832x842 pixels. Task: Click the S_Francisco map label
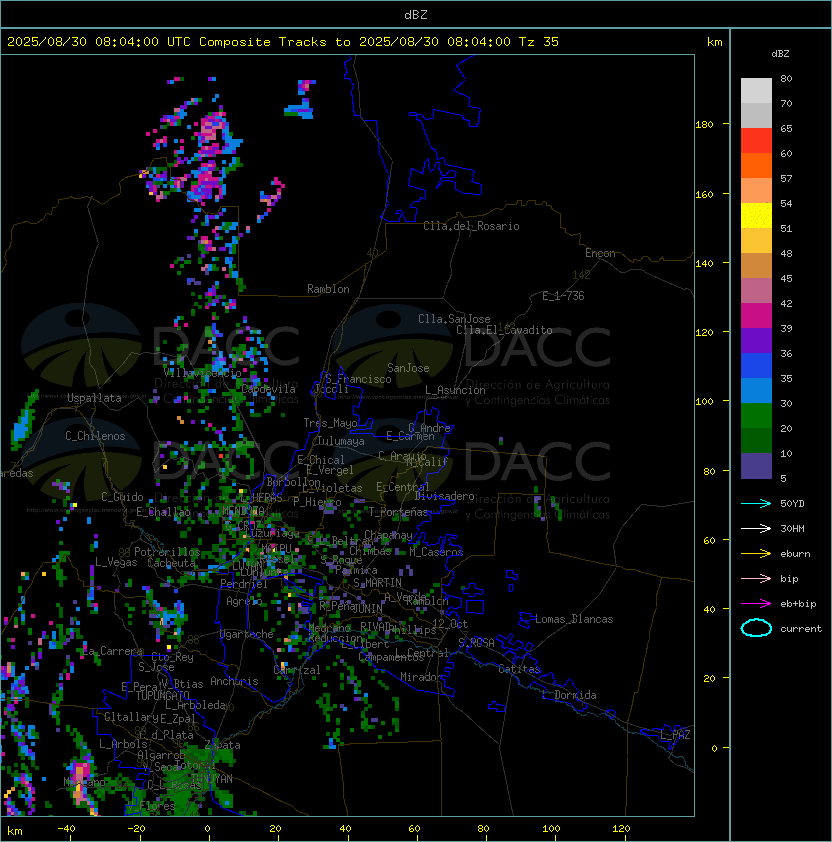(358, 379)
